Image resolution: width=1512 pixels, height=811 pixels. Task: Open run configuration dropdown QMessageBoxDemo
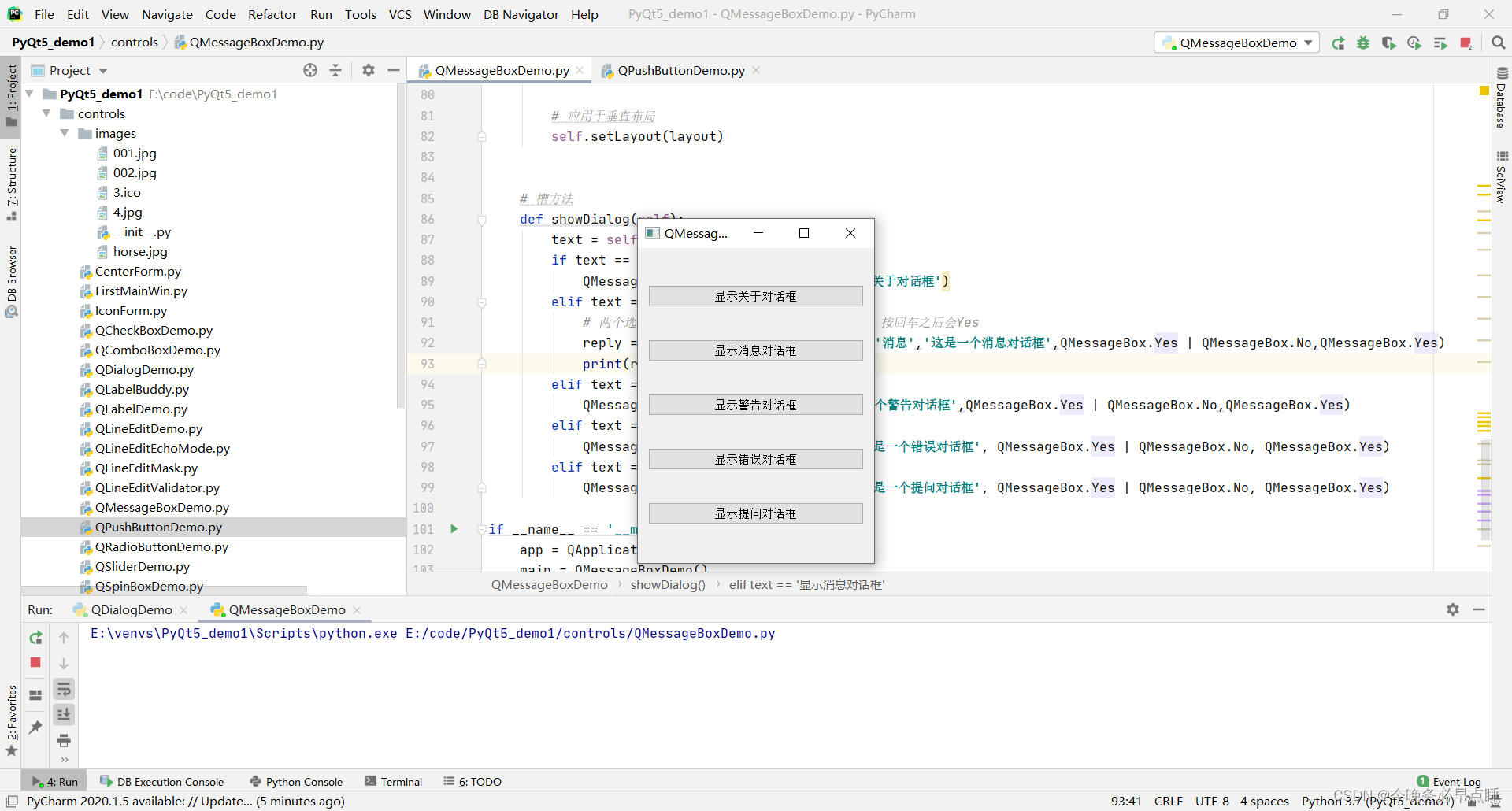1238,43
